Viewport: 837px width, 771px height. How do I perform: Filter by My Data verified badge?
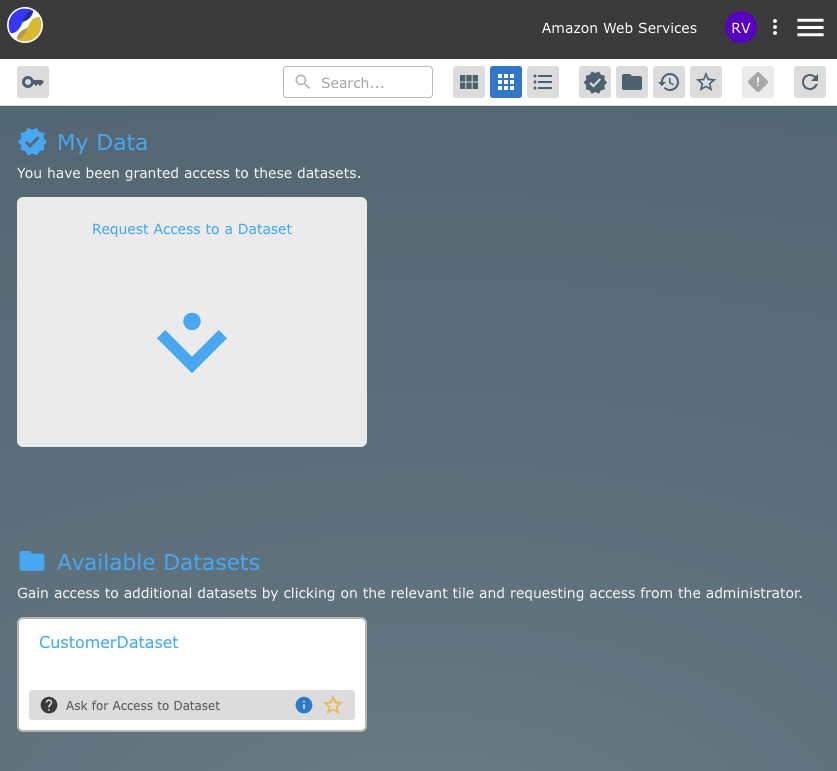(595, 82)
